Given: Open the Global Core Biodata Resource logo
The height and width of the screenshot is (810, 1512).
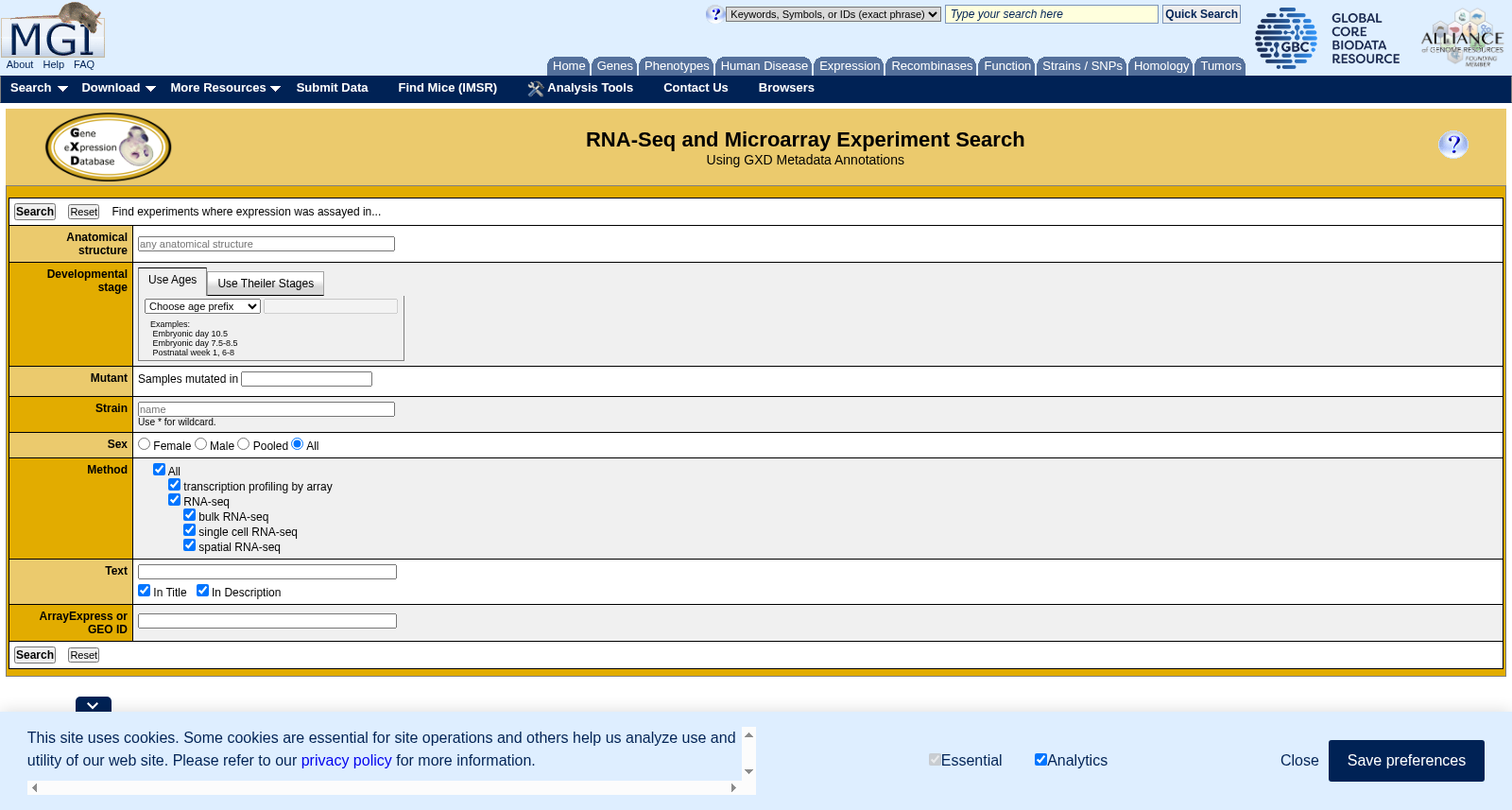Looking at the screenshot, I should pos(1328,38).
